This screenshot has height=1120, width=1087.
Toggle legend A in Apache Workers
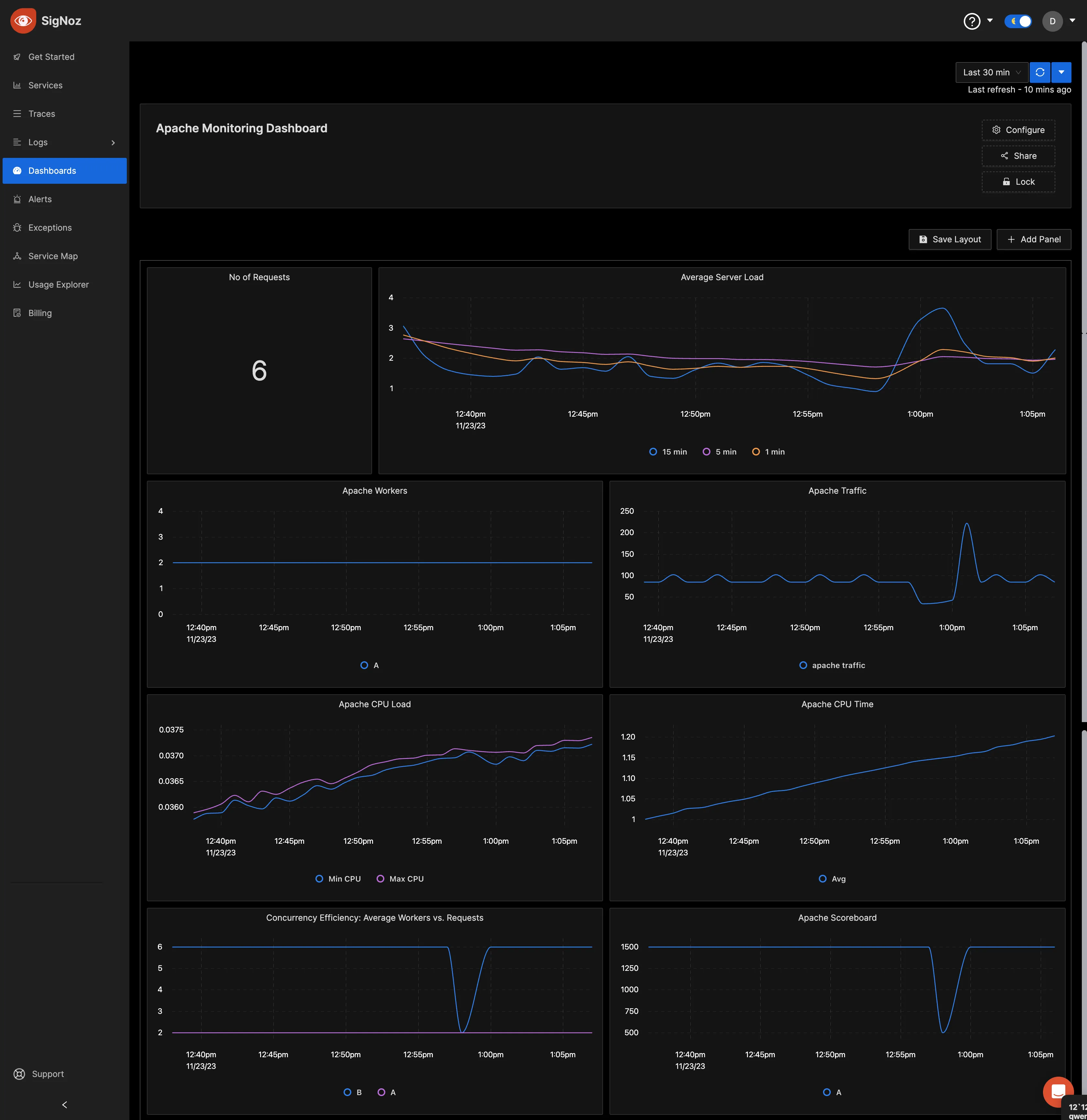[x=370, y=666]
